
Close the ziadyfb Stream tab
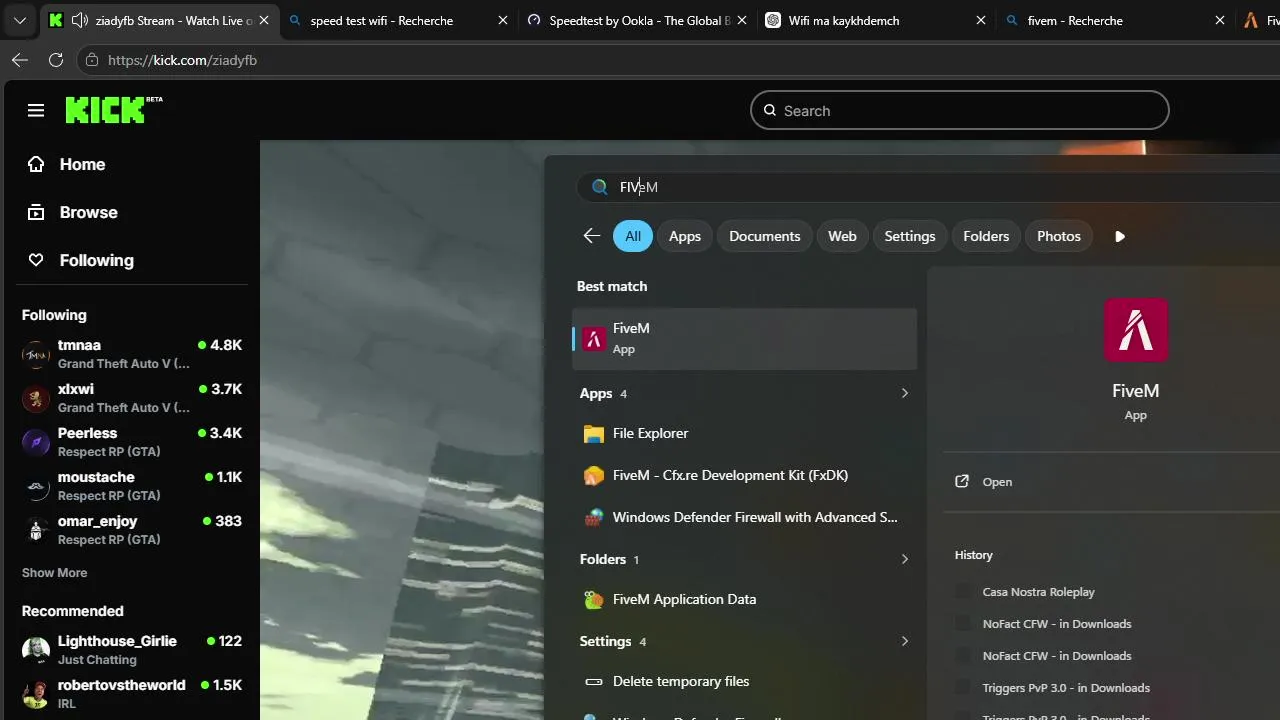(264, 20)
